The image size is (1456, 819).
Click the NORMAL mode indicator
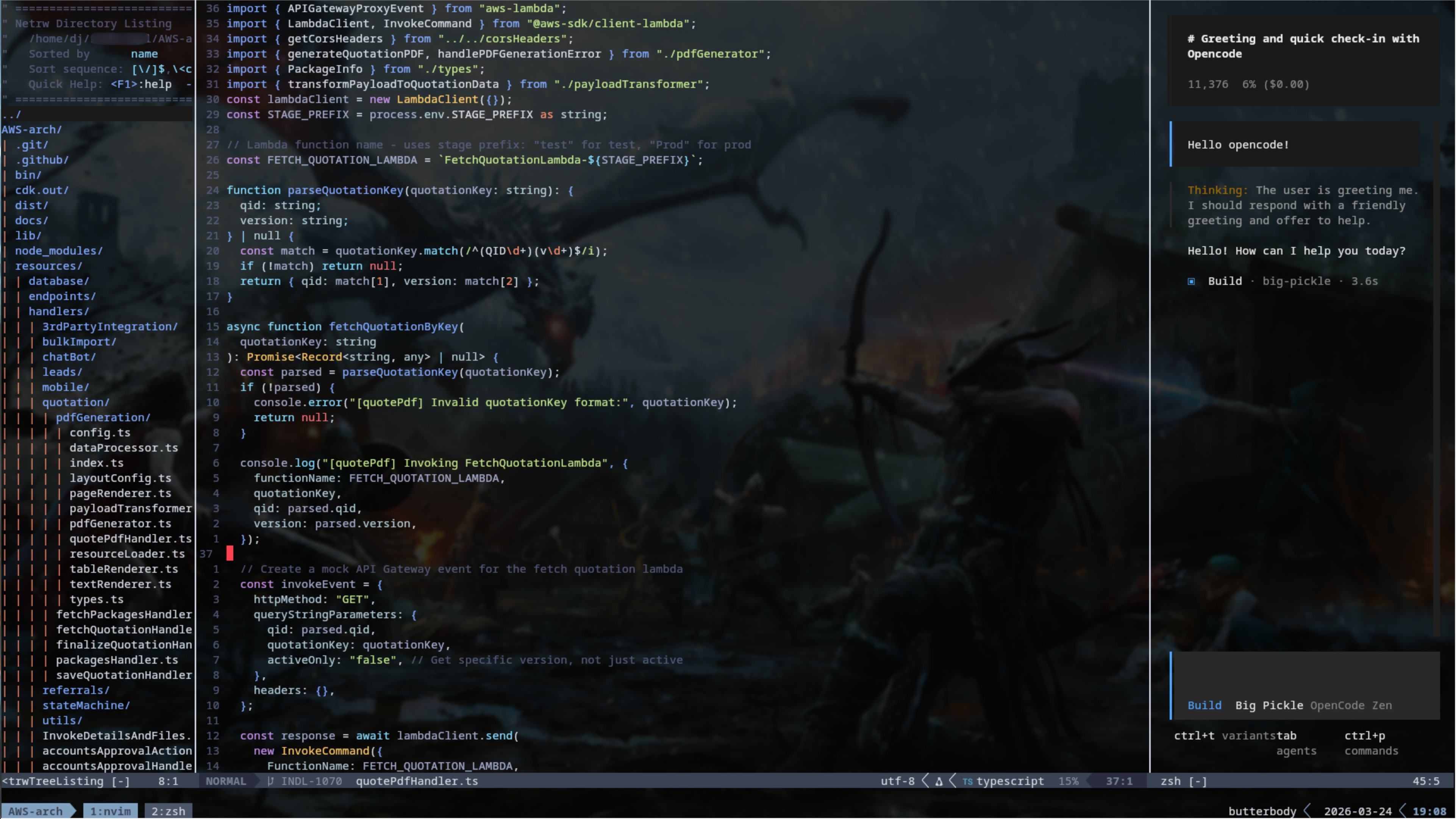225,781
